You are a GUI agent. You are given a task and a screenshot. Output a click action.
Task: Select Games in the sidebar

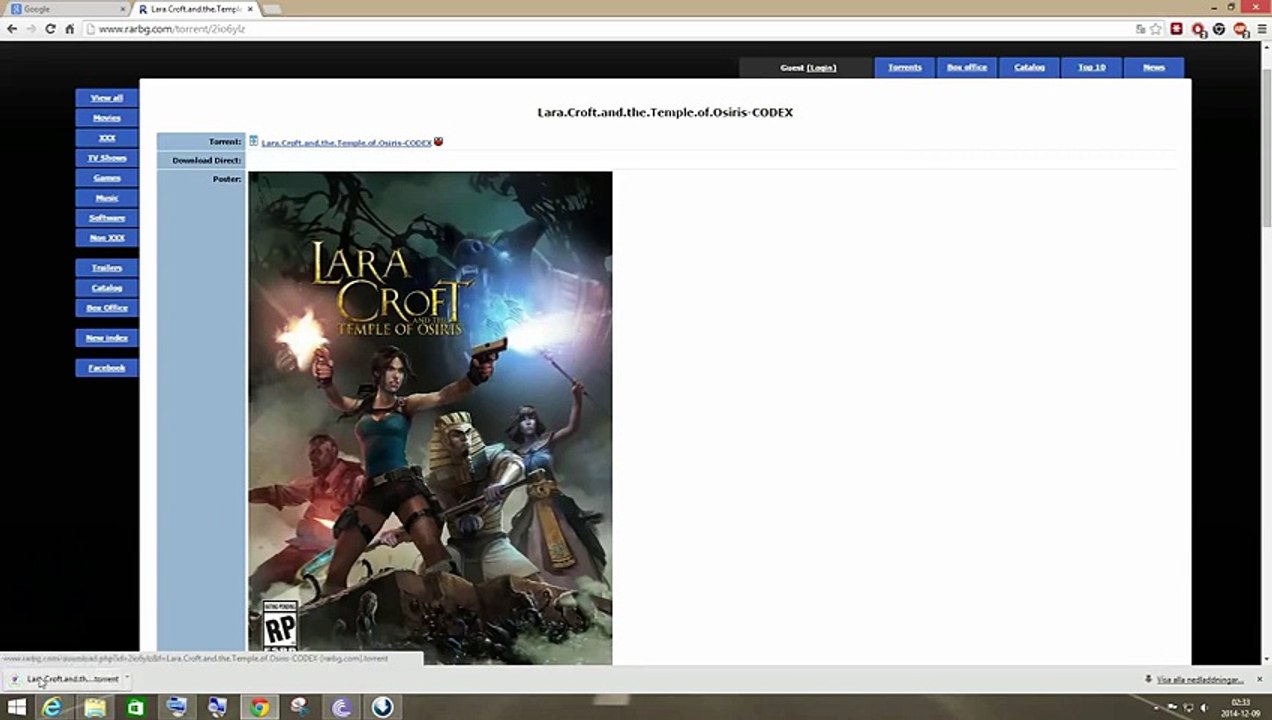point(107,178)
